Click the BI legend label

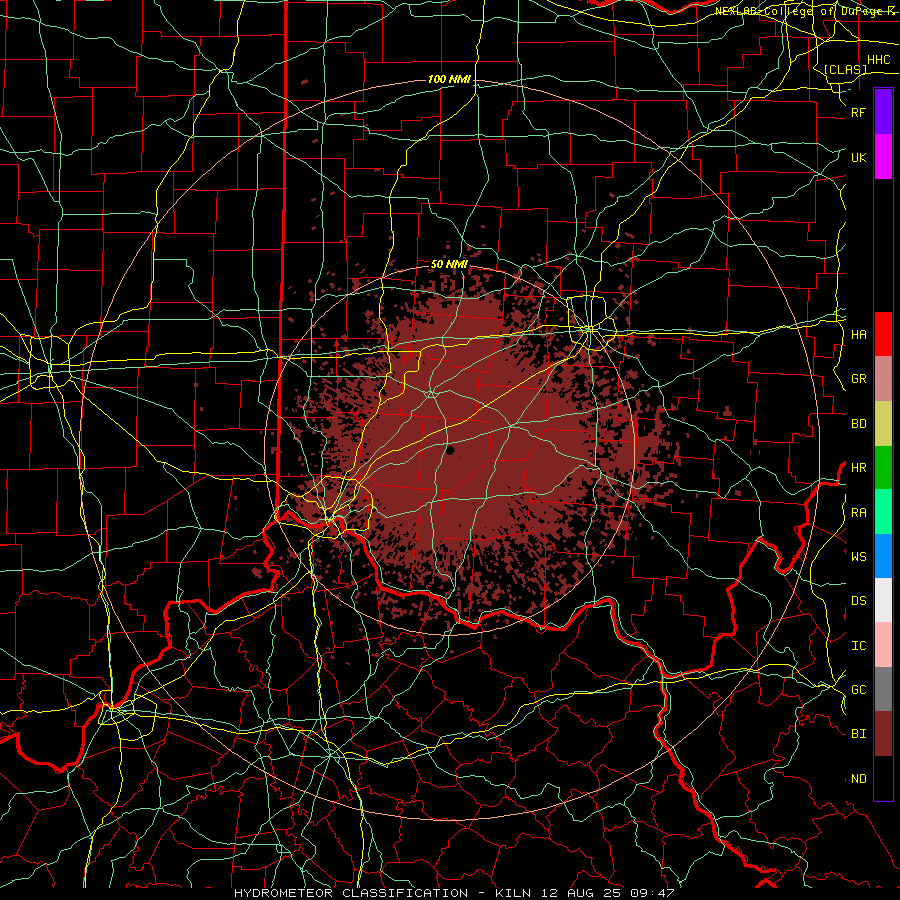coord(859,734)
